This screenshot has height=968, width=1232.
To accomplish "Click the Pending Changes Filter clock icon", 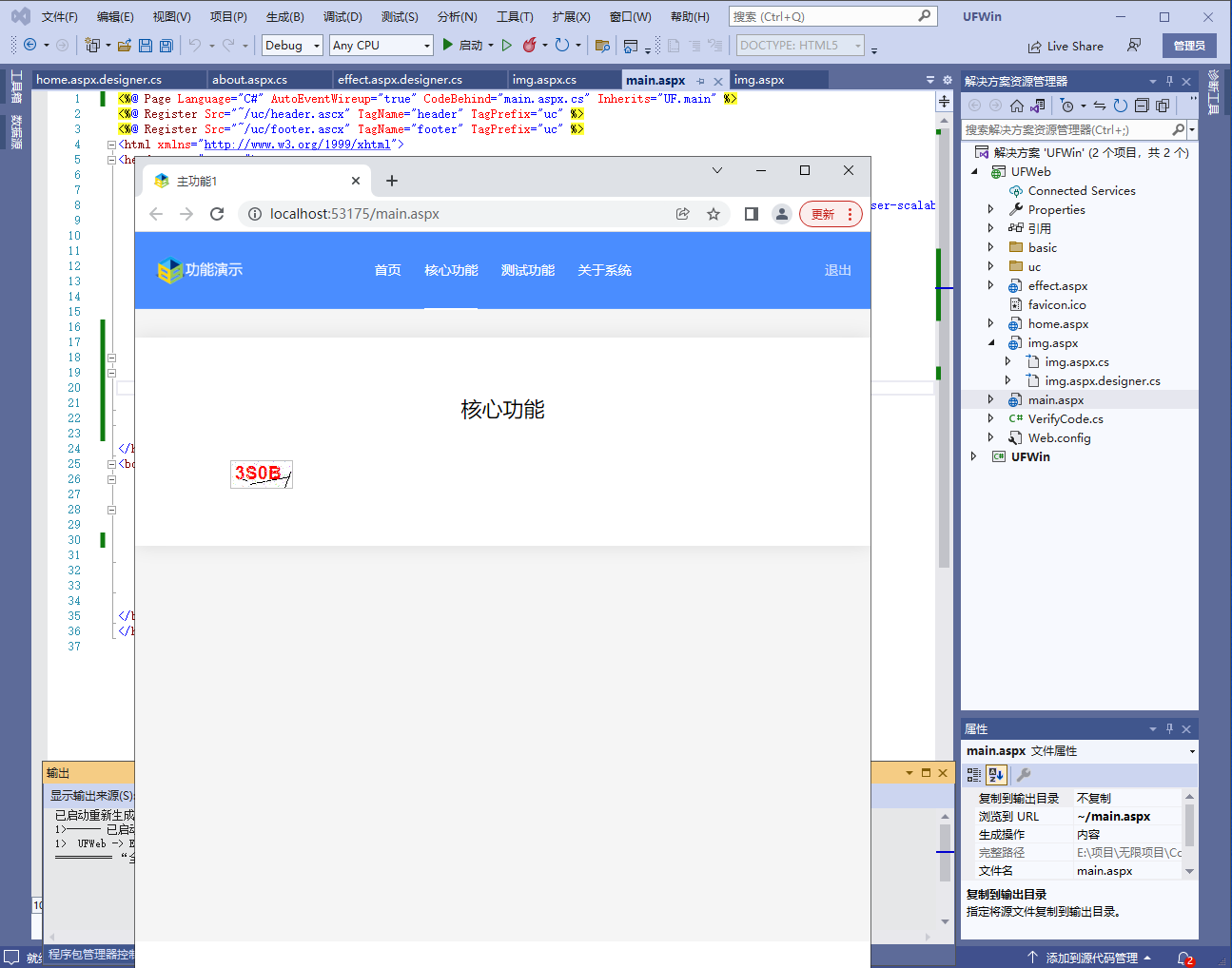I will pos(1067,106).
